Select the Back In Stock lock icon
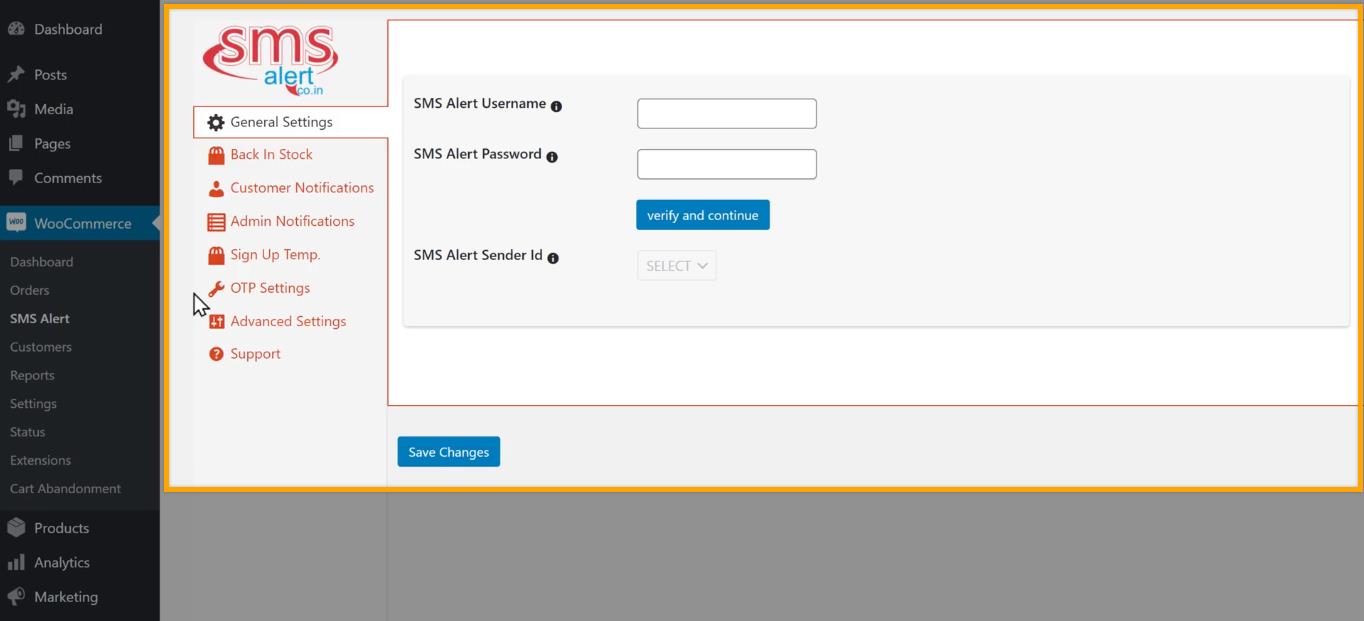The width and height of the screenshot is (1364, 621). click(x=215, y=154)
